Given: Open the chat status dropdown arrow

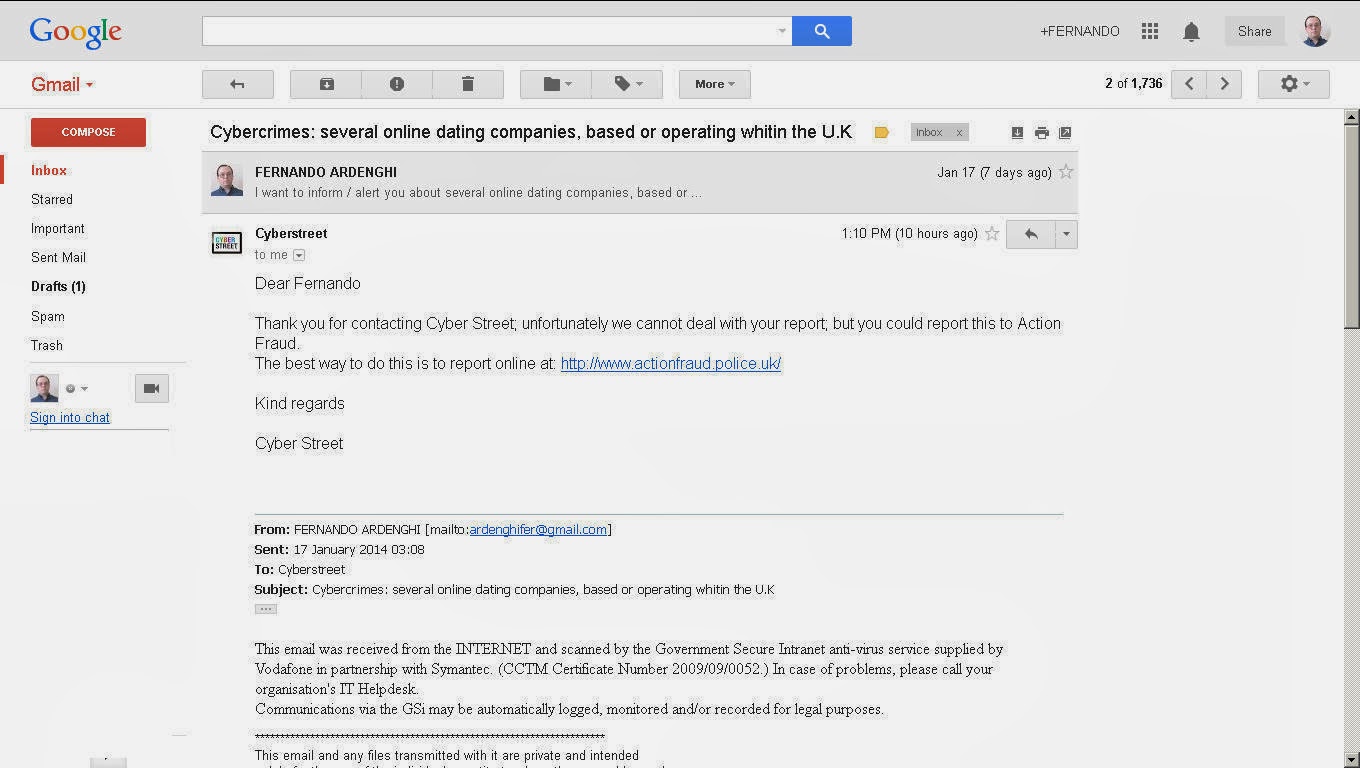Looking at the screenshot, I should coord(84,389).
